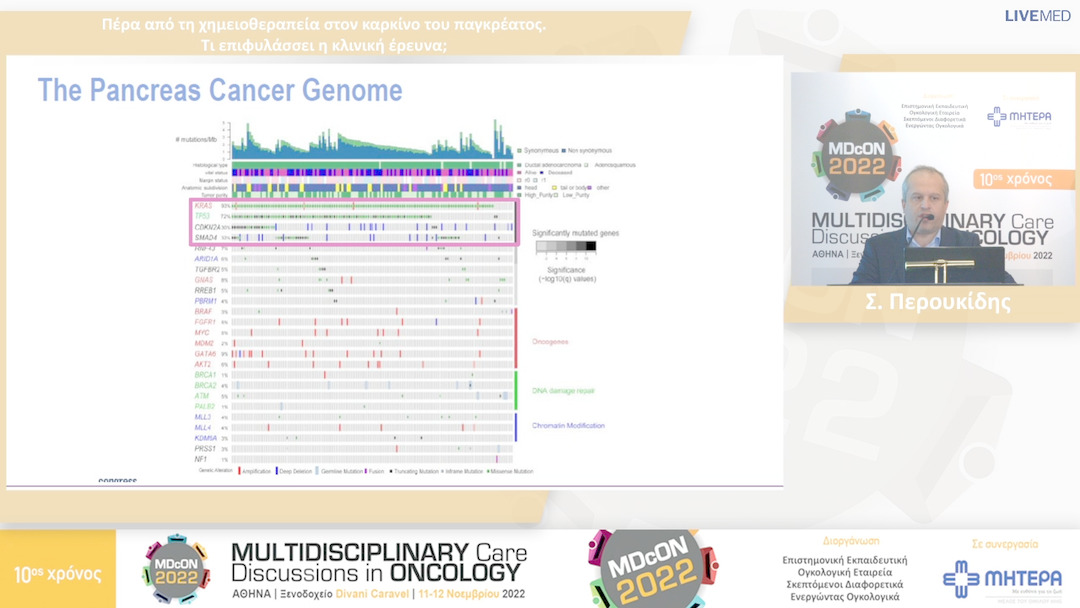This screenshot has width=1080, height=608.
Task: Click the ΜΗΤΕΡΑ cross logo in the footer
Action: pos(988,578)
